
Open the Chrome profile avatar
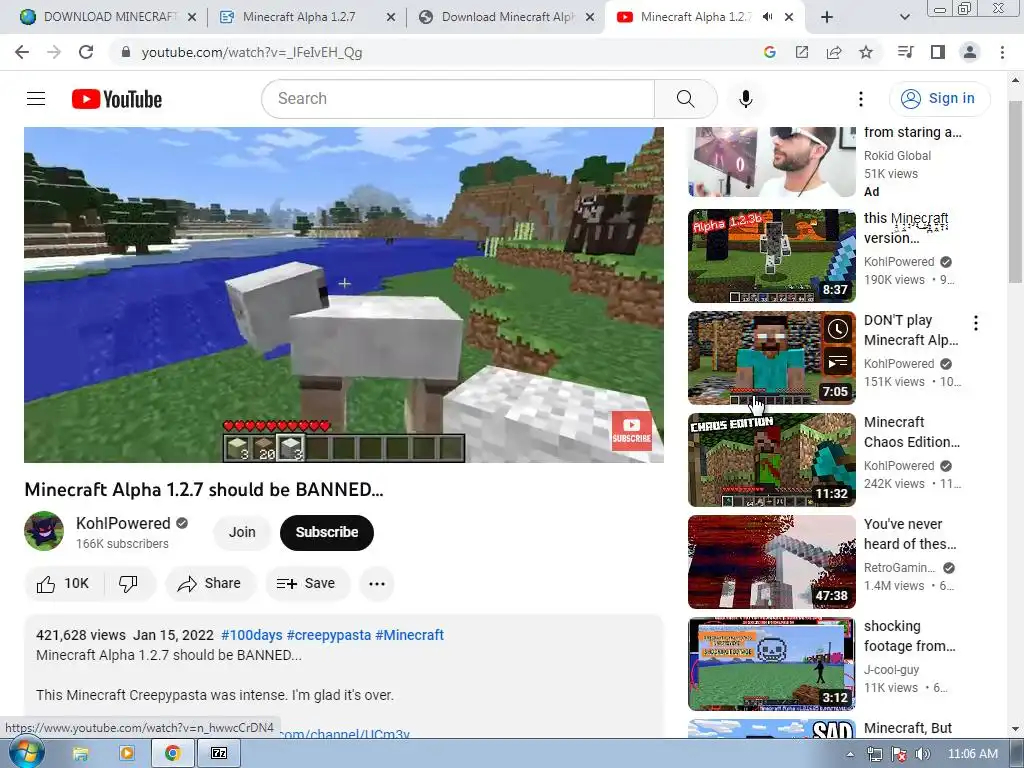coord(970,52)
